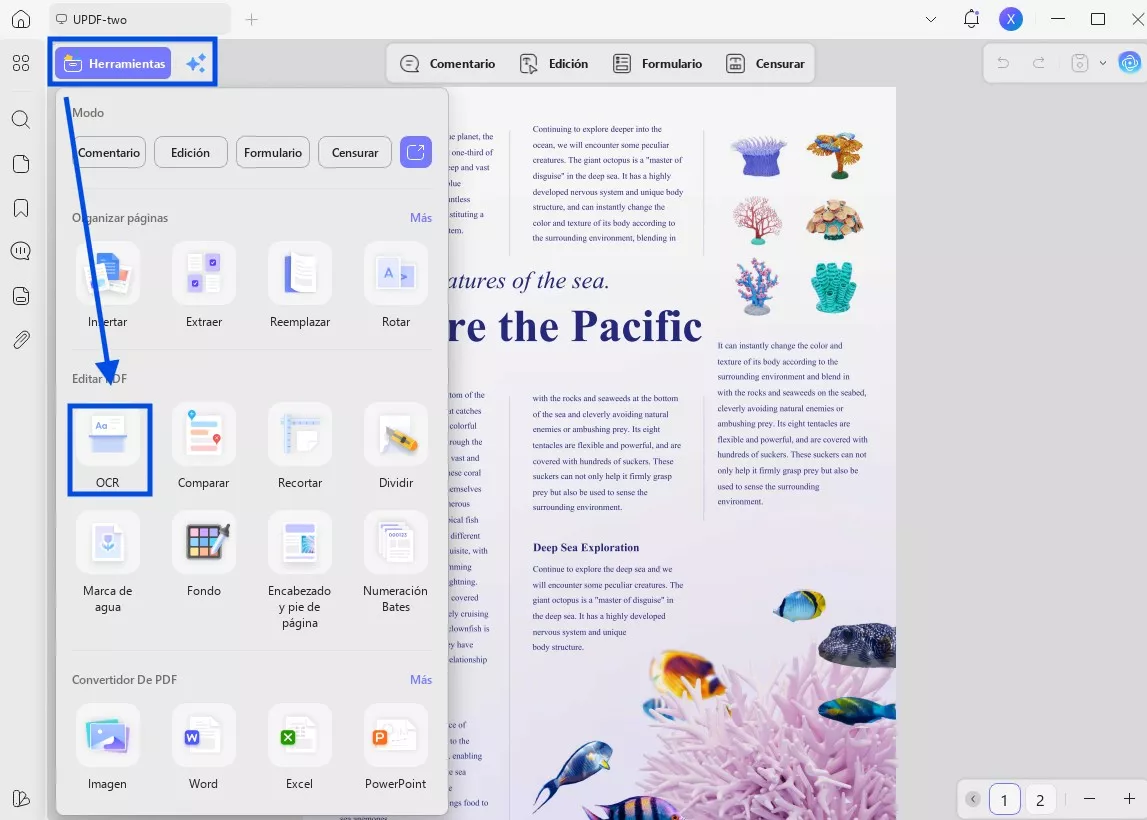Open the comments list icon in sidebar
The width and height of the screenshot is (1147, 820).
pyautogui.click(x=21, y=252)
